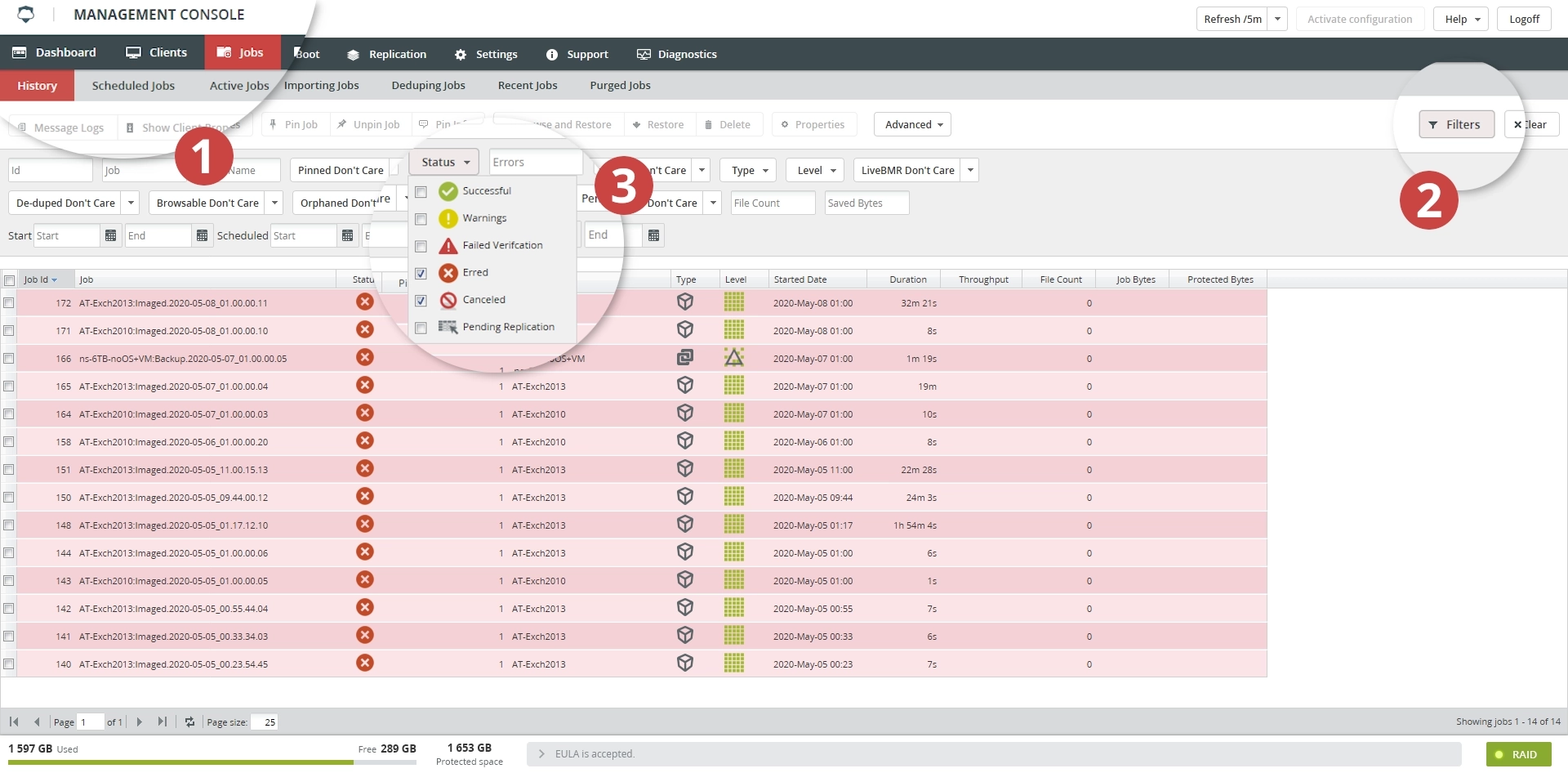
Task: Check the Warnings status filter
Action: 421,219
